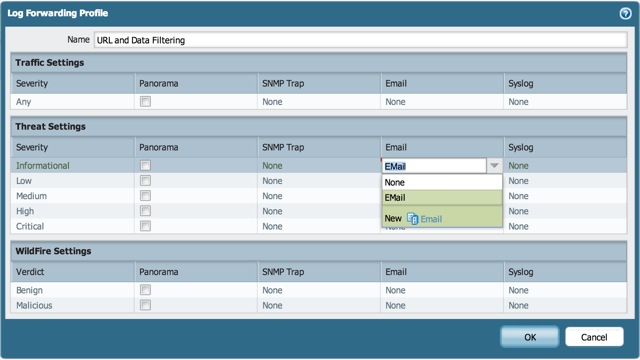Select the Medium severity row label
The image size is (640, 360).
(x=31, y=196)
